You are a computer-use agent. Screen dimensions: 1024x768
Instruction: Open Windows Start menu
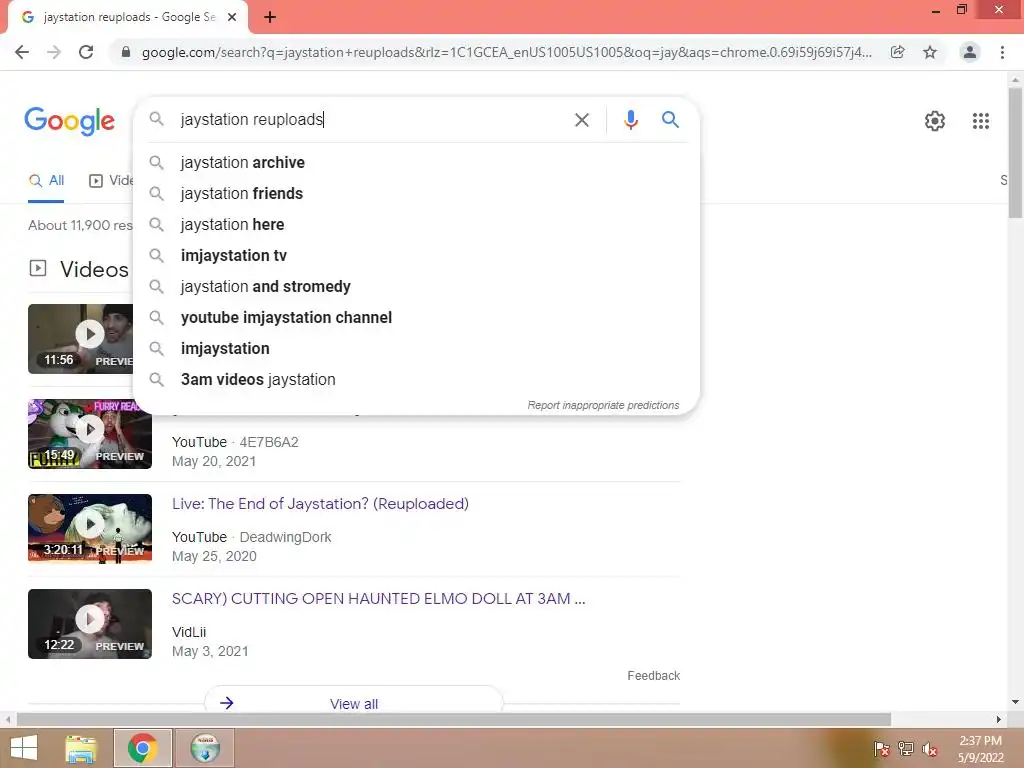pos(24,748)
